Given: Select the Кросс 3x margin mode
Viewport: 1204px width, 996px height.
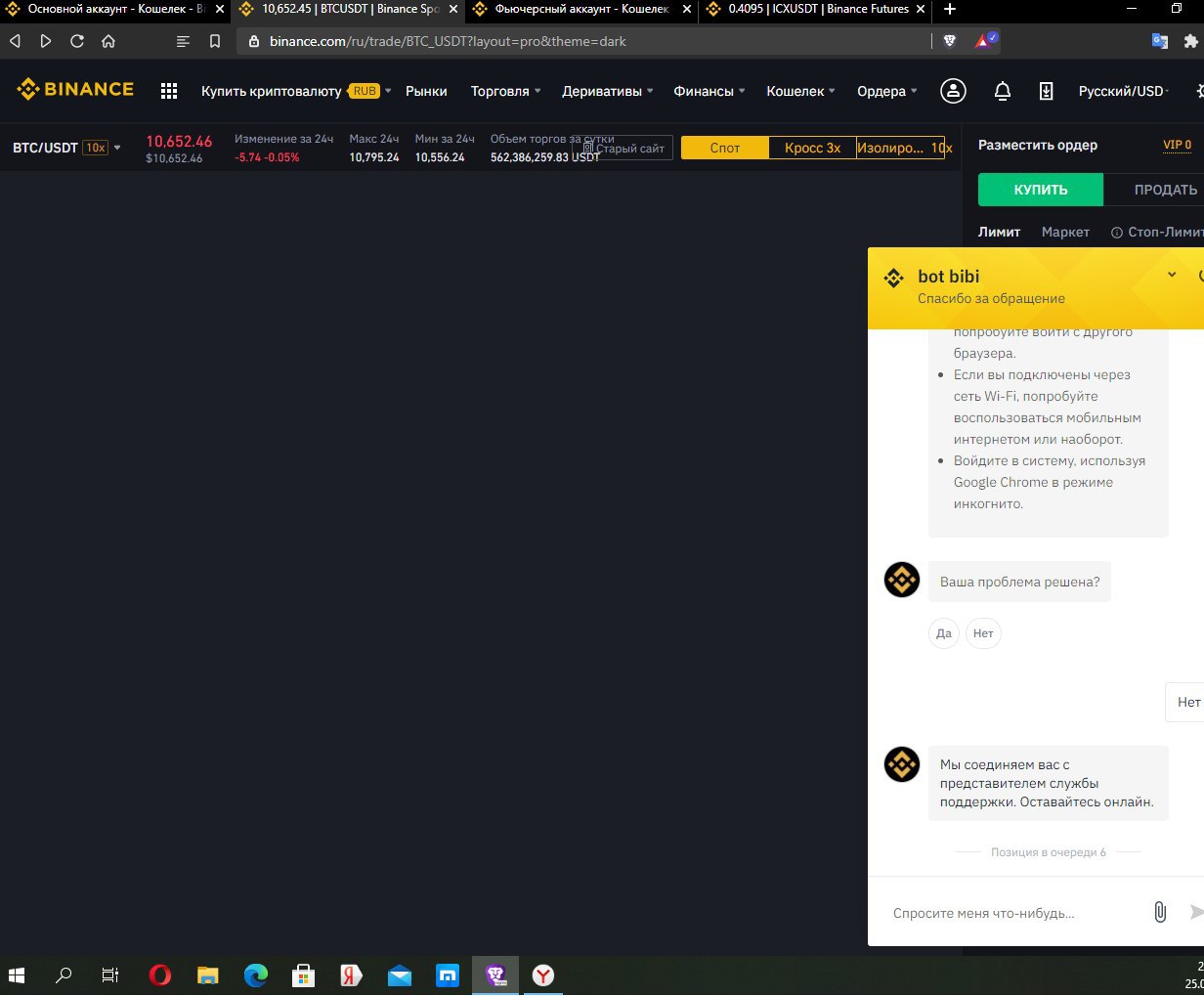Looking at the screenshot, I should (x=812, y=148).
